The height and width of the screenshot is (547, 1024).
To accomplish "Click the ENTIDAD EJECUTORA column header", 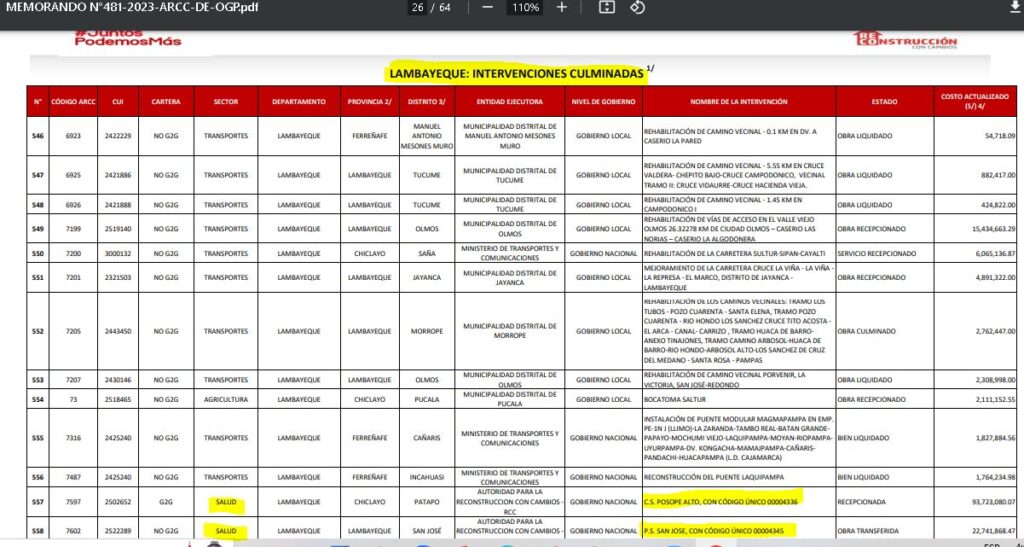I will 509,102.
